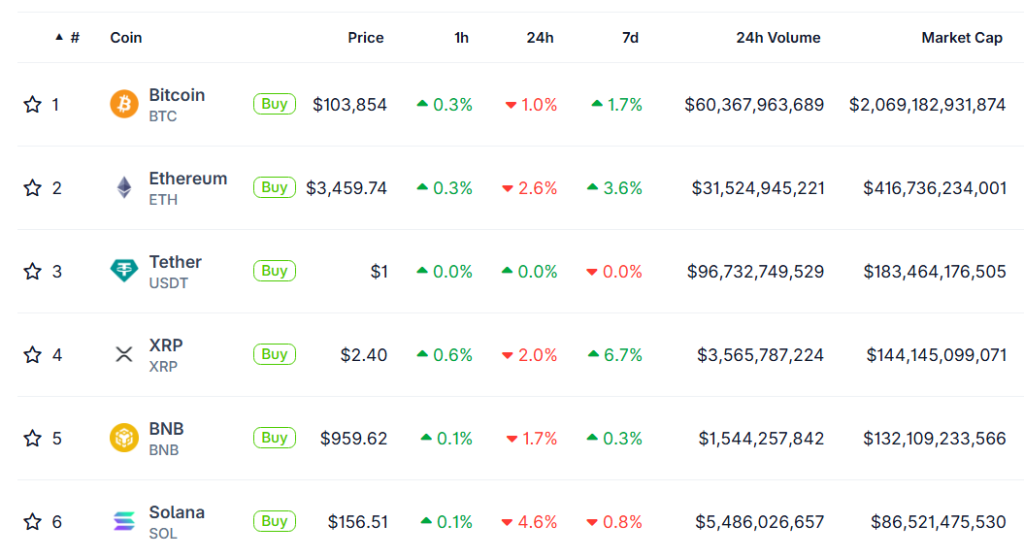1024x558 pixels.
Task: Add Tether to favorites via star
Action: point(32,271)
